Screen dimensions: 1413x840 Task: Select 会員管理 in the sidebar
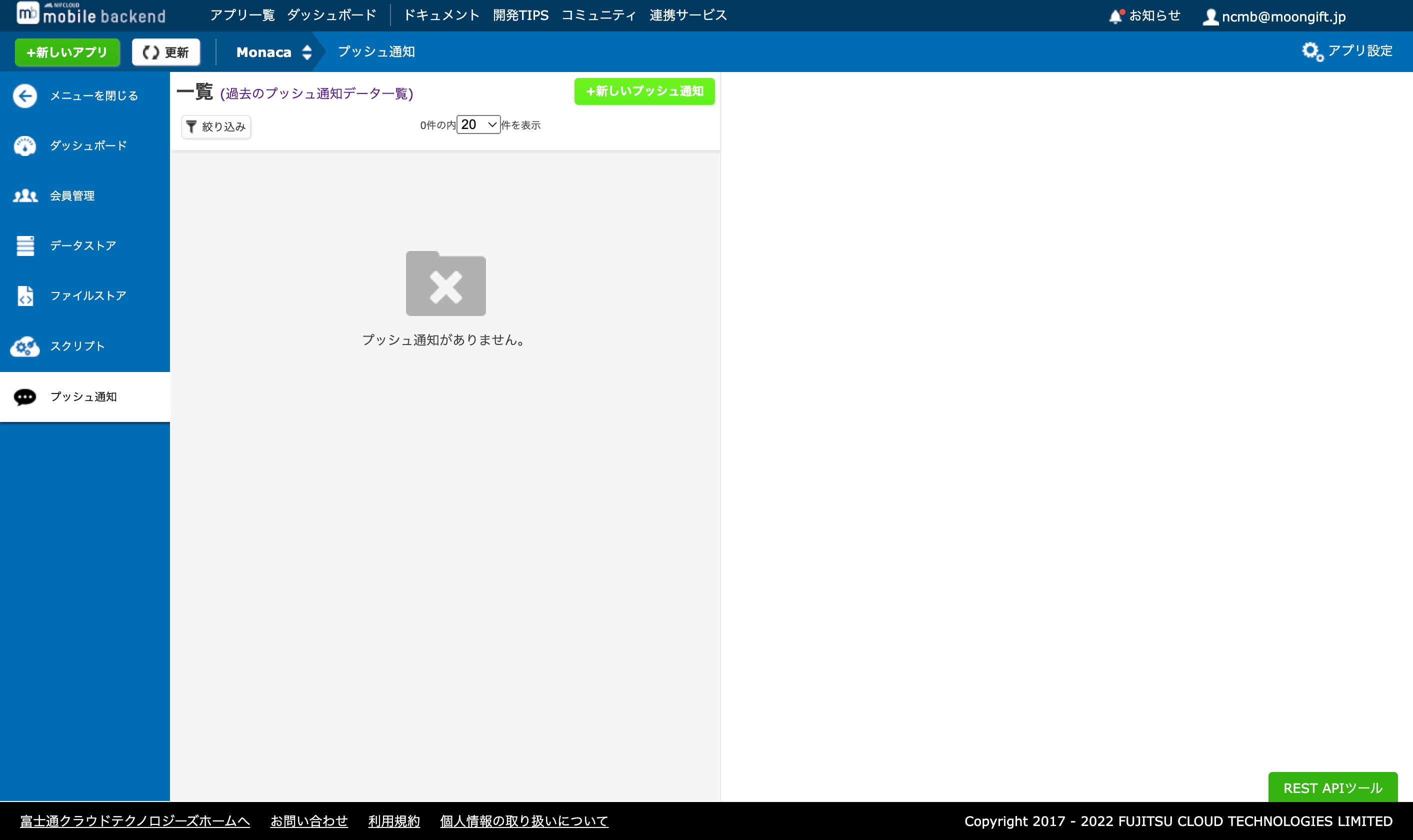85,196
